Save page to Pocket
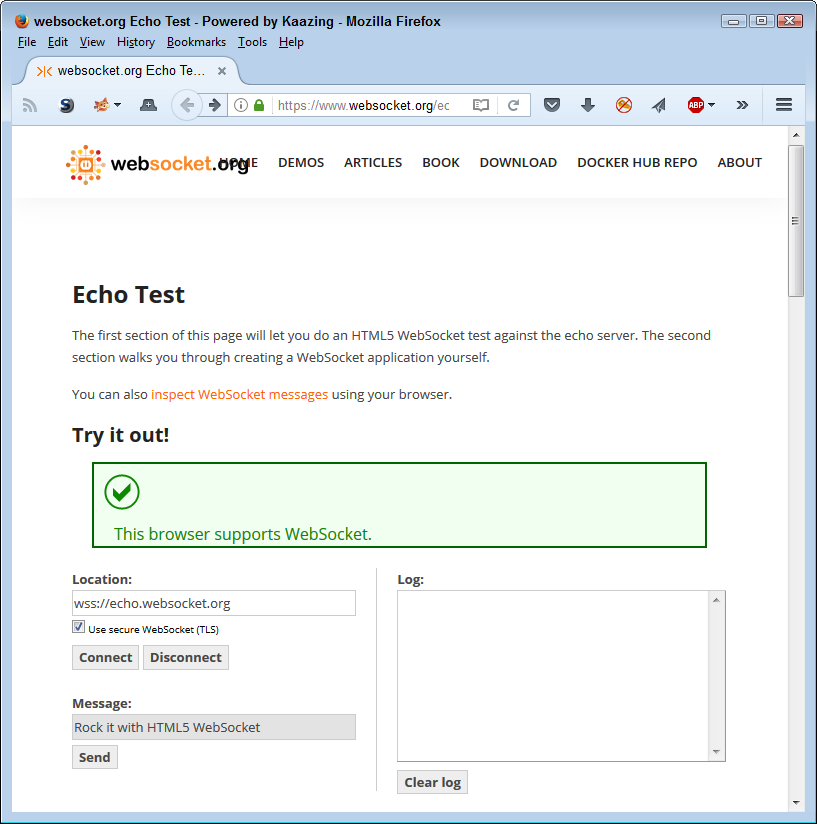 tap(552, 105)
